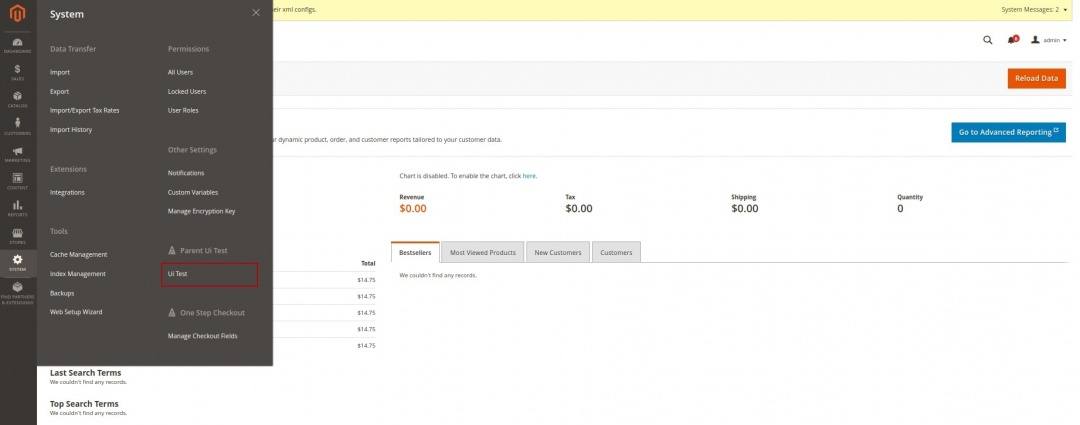Open the Dashboard sidebar icon
The width and height of the screenshot is (1080, 425).
tap(17, 45)
